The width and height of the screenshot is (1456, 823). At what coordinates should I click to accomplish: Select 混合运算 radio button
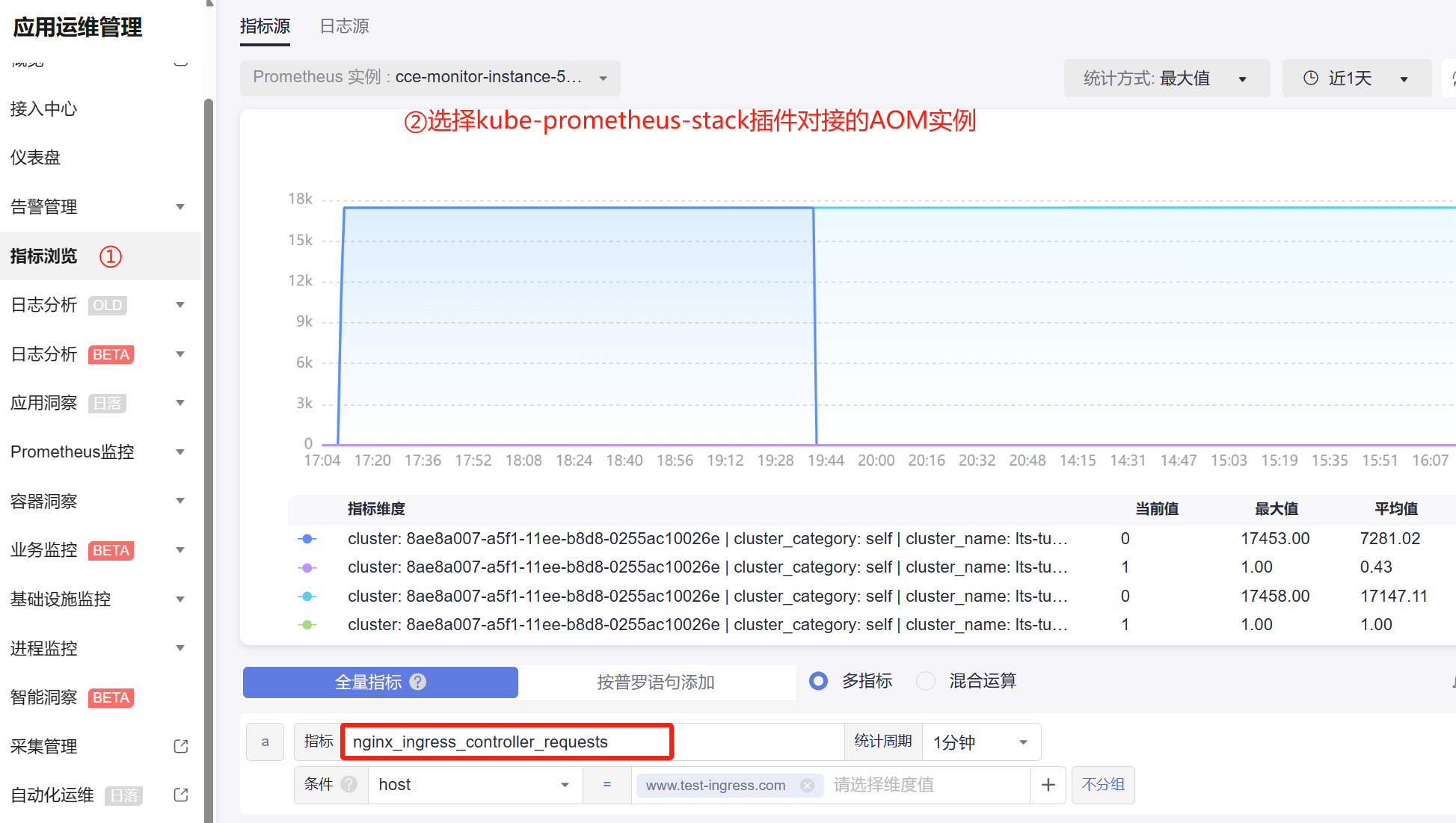point(926,681)
